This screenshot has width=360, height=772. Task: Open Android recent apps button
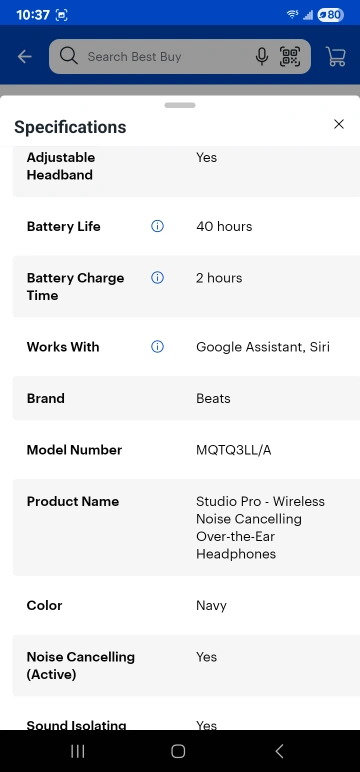click(78, 751)
